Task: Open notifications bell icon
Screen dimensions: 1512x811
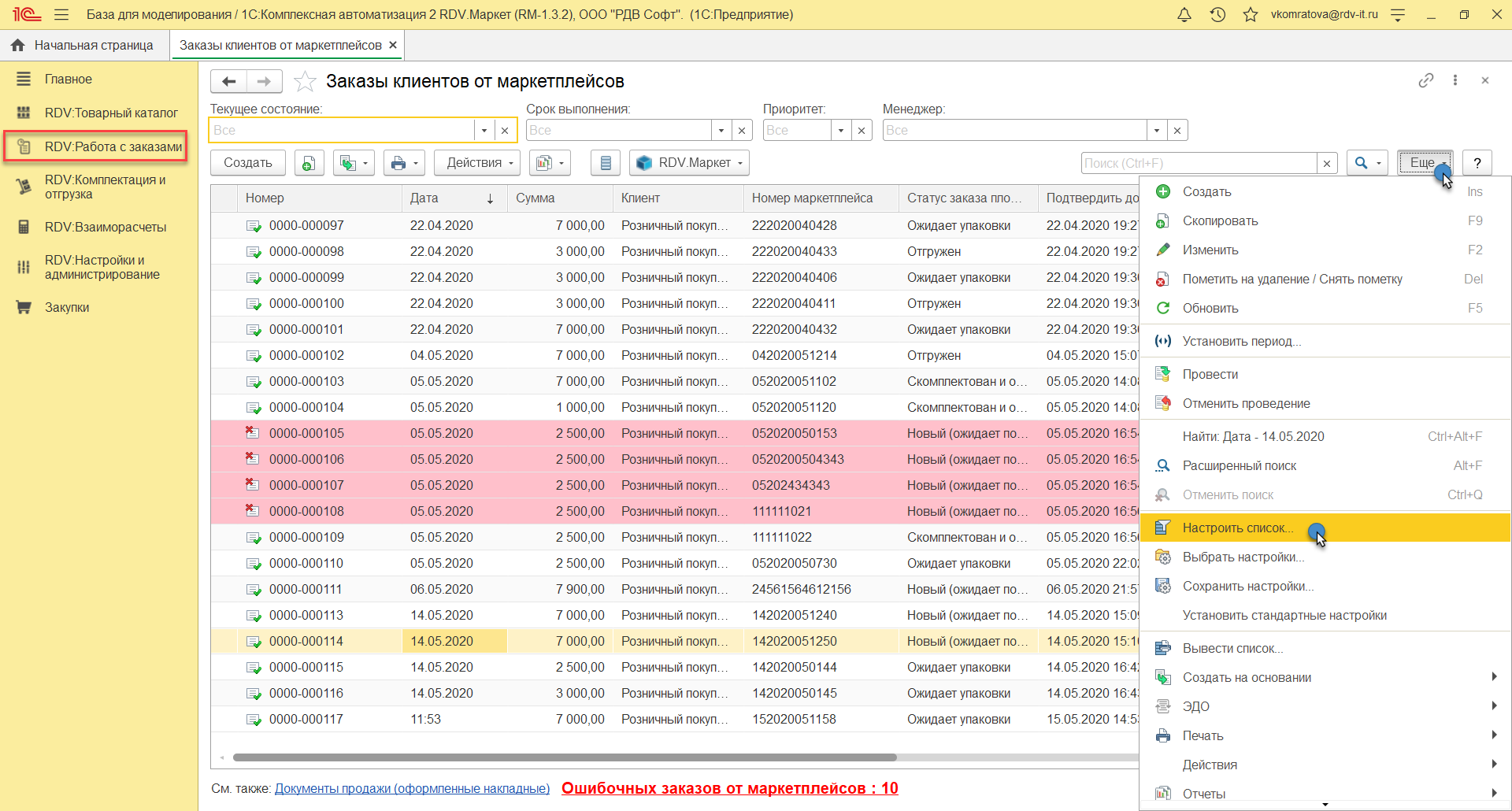Action: pos(1184,15)
